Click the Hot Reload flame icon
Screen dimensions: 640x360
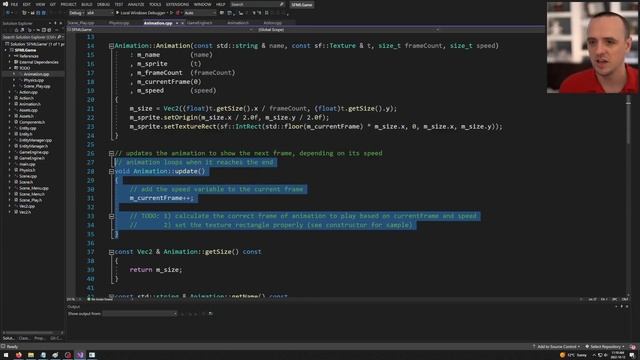(x=178, y=13)
